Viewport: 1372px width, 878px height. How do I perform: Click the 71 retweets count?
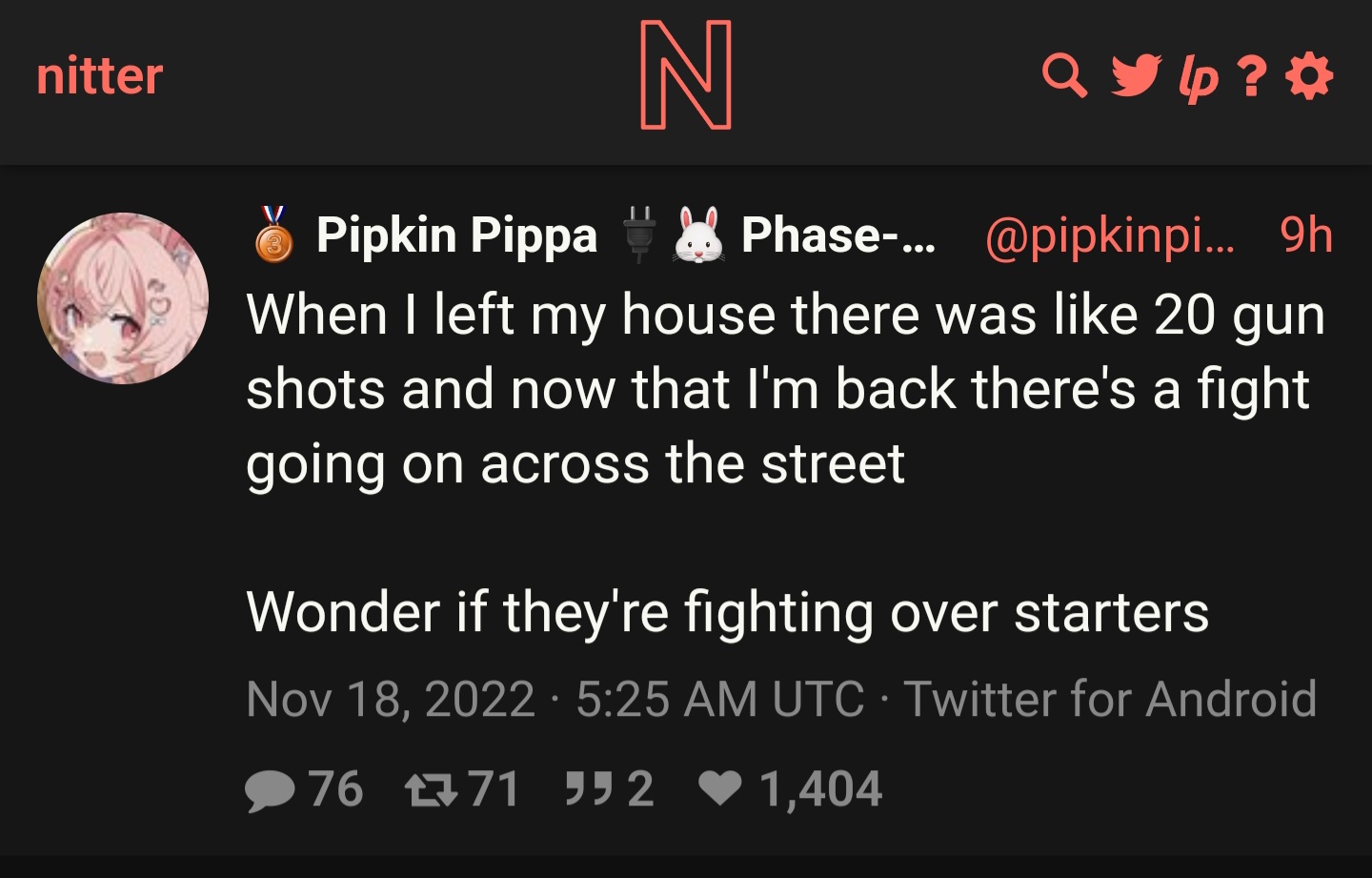click(494, 789)
